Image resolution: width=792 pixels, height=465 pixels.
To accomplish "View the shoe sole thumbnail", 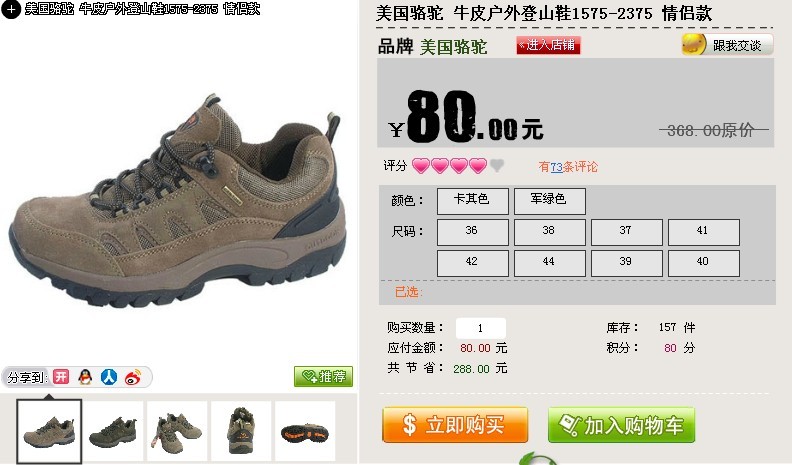I will tap(305, 431).
